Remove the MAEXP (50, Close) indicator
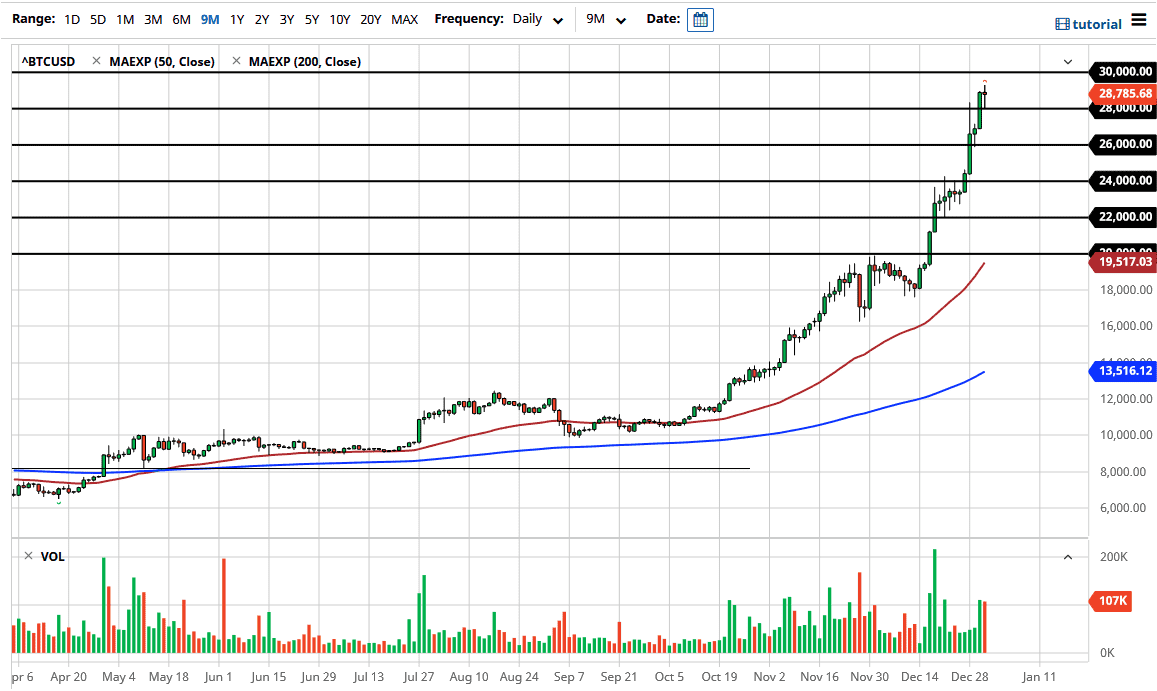 pyautogui.click(x=96, y=61)
